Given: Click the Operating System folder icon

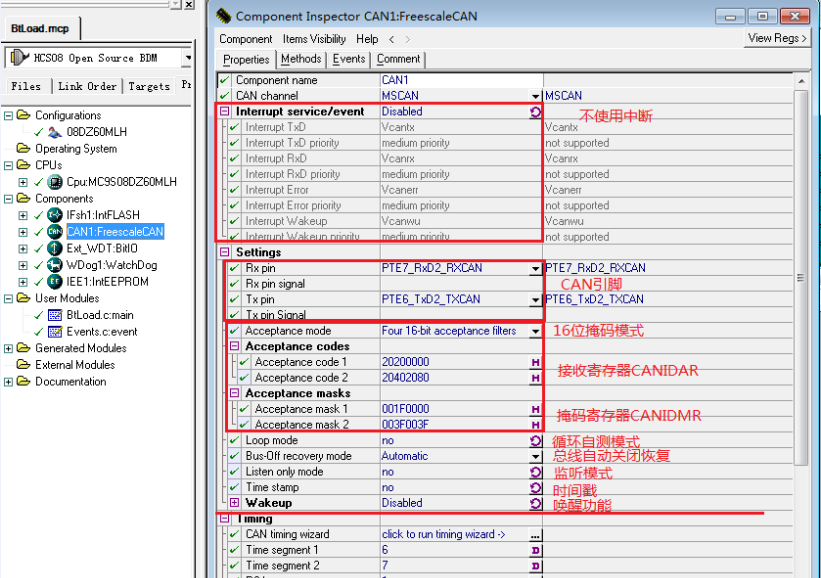Looking at the screenshot, I should point(24,148).
